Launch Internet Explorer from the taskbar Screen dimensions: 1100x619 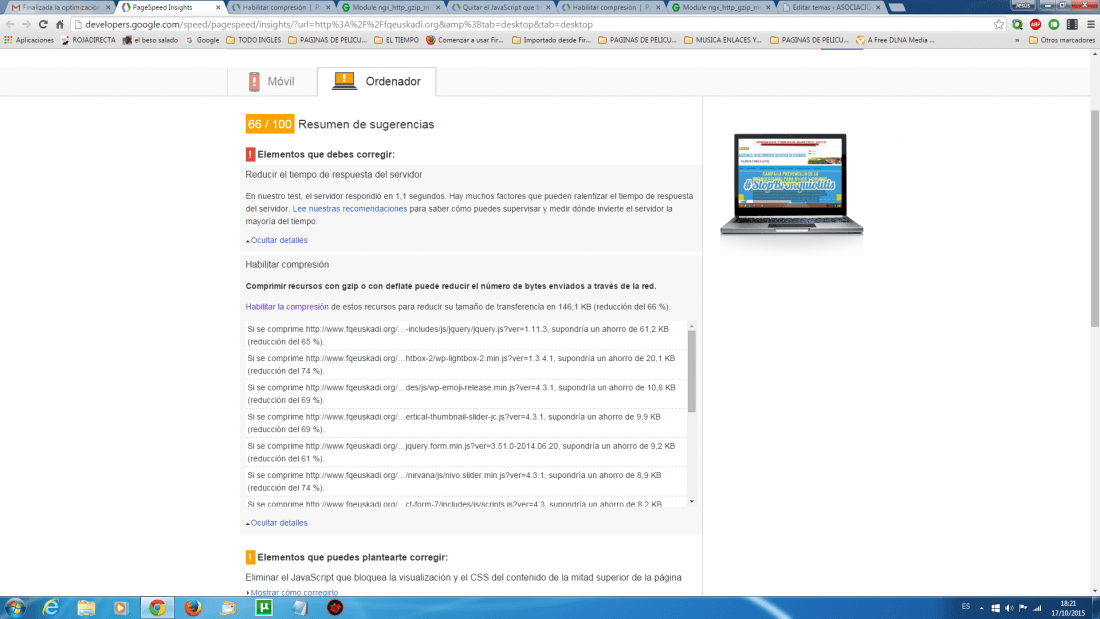click(x=51, y=608)
